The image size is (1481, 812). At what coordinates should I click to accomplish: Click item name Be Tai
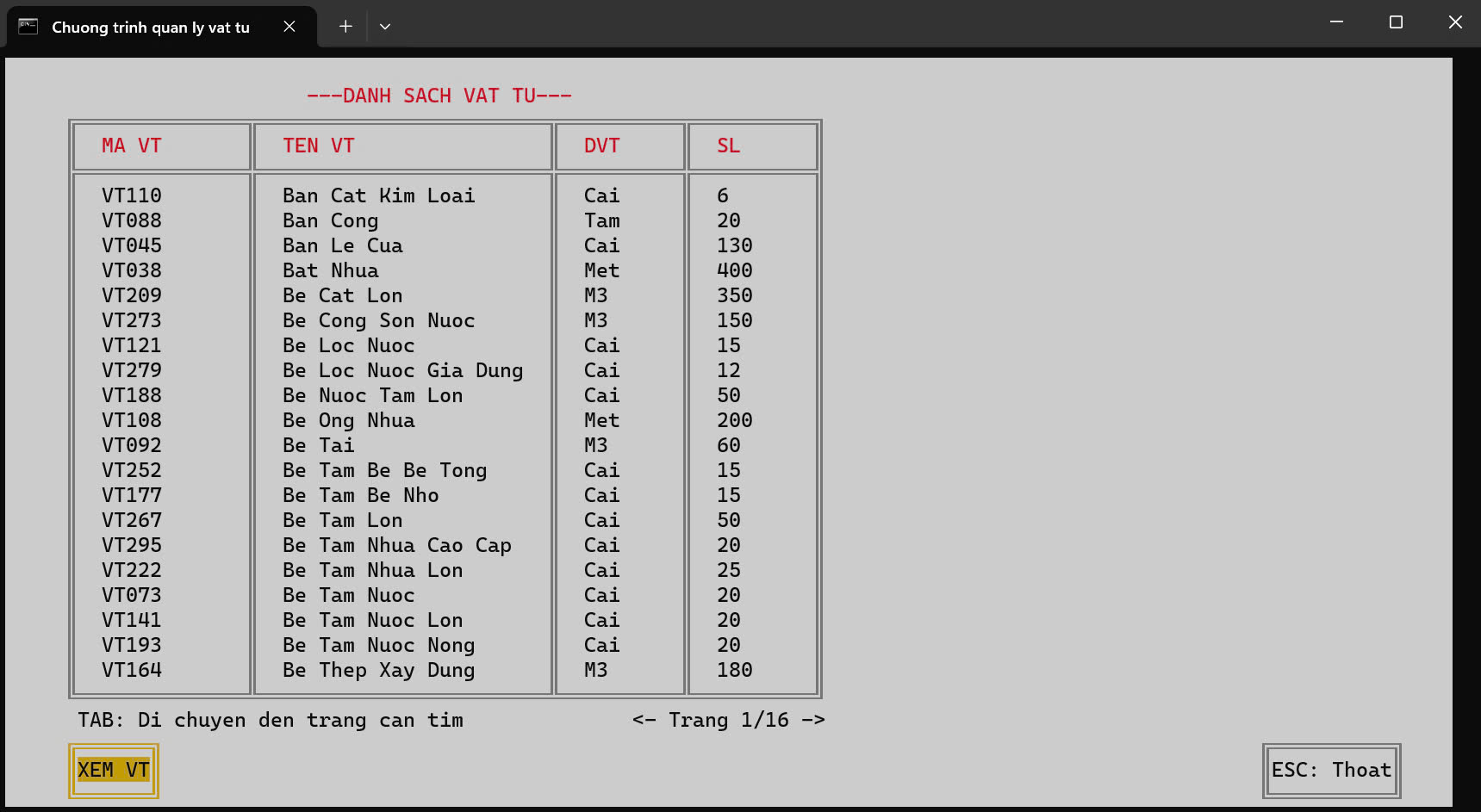click(319, 446)
